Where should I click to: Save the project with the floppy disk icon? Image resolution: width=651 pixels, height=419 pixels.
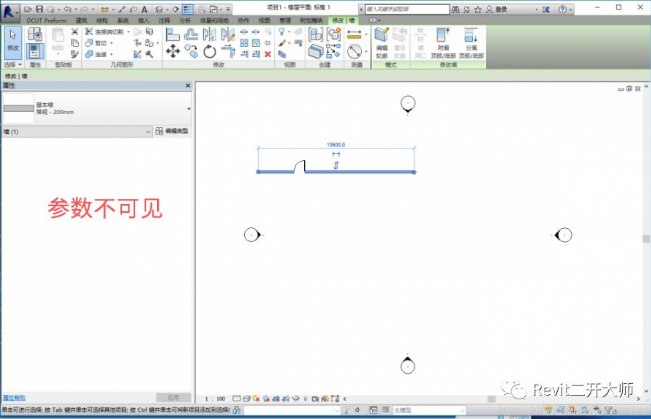coord(39,9)
